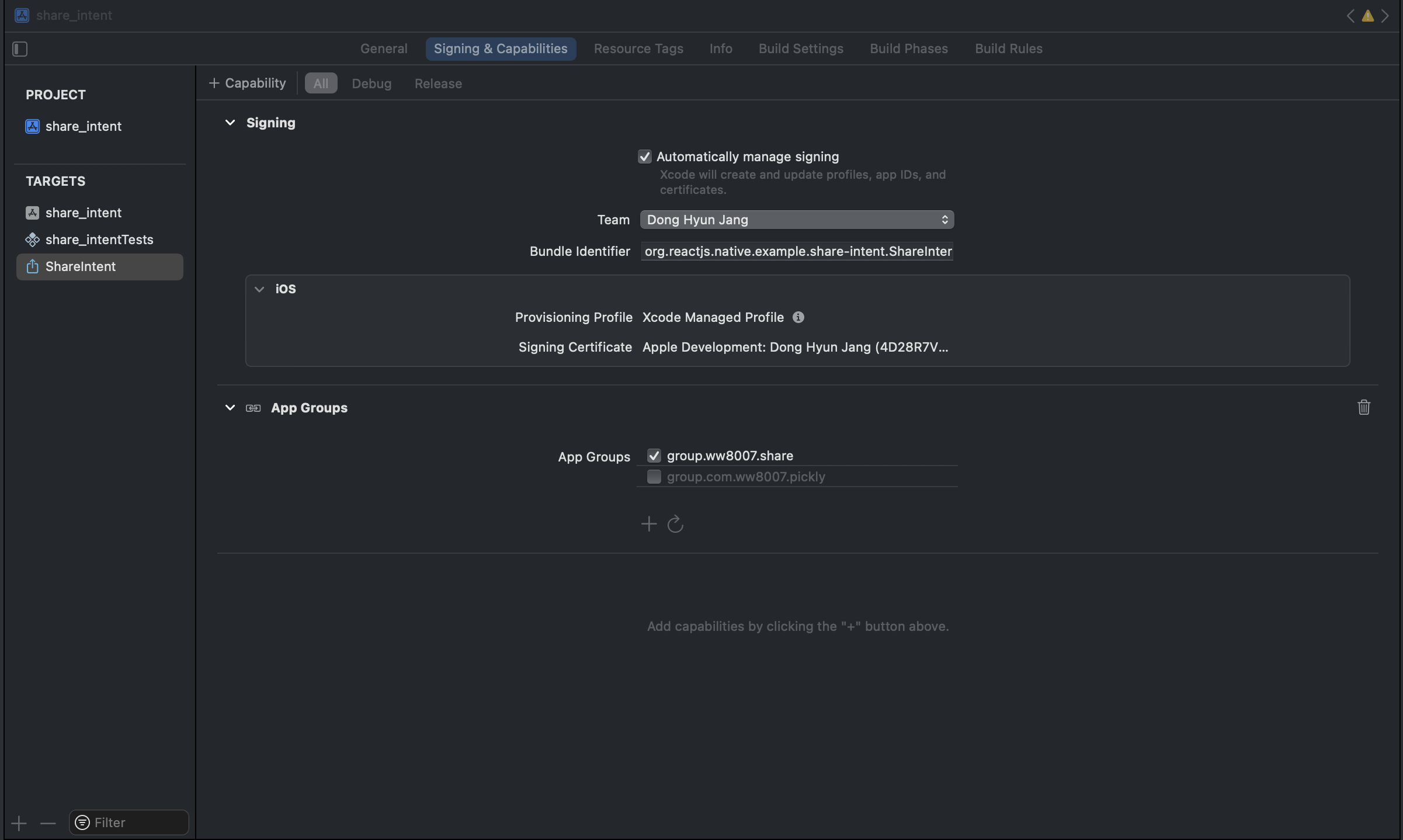Refresh the app groups list
The image size is (1403, 840).
point(675,524)
